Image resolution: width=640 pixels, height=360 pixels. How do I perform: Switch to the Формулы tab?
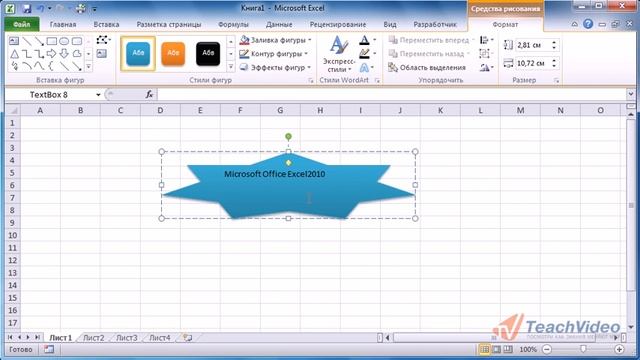pos(233,24)
